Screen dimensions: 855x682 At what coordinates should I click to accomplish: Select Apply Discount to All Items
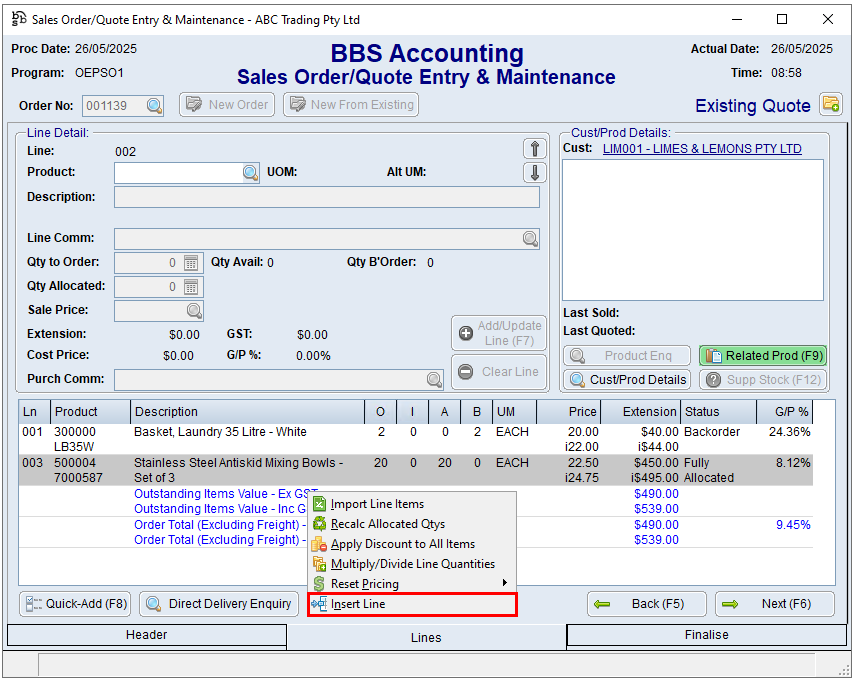coord(402,544)
